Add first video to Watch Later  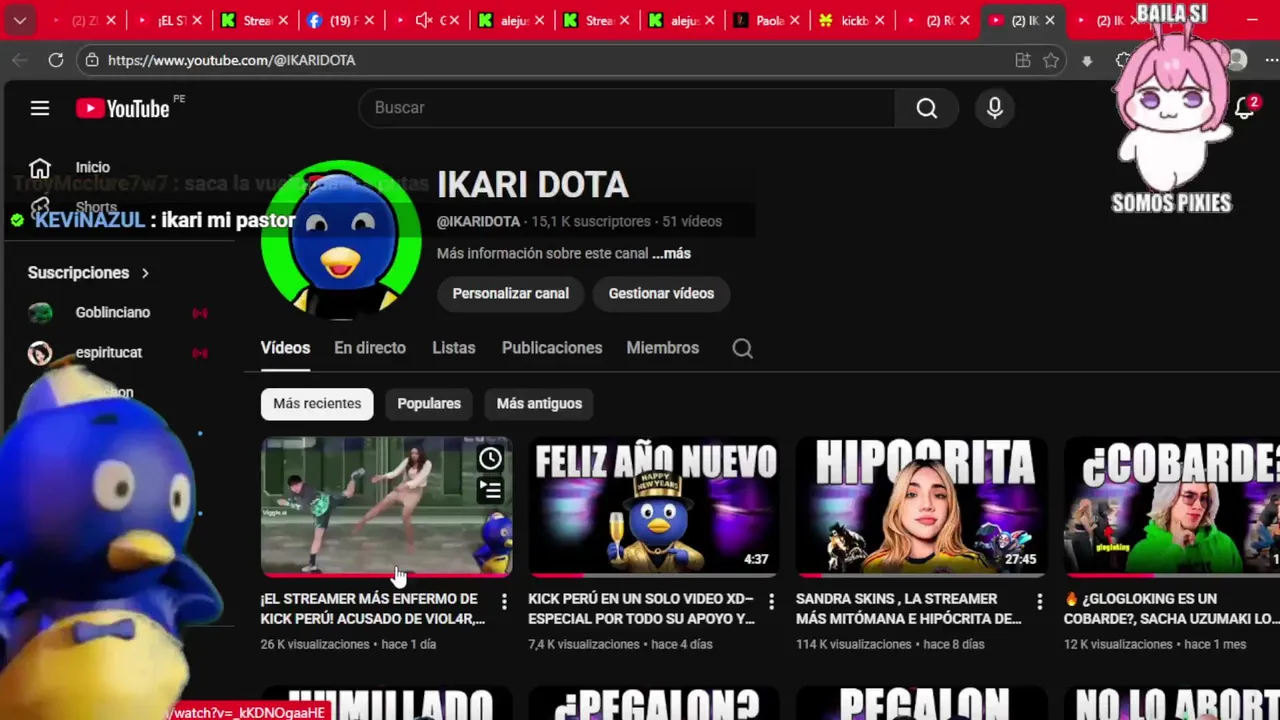[x=490, y=459]
